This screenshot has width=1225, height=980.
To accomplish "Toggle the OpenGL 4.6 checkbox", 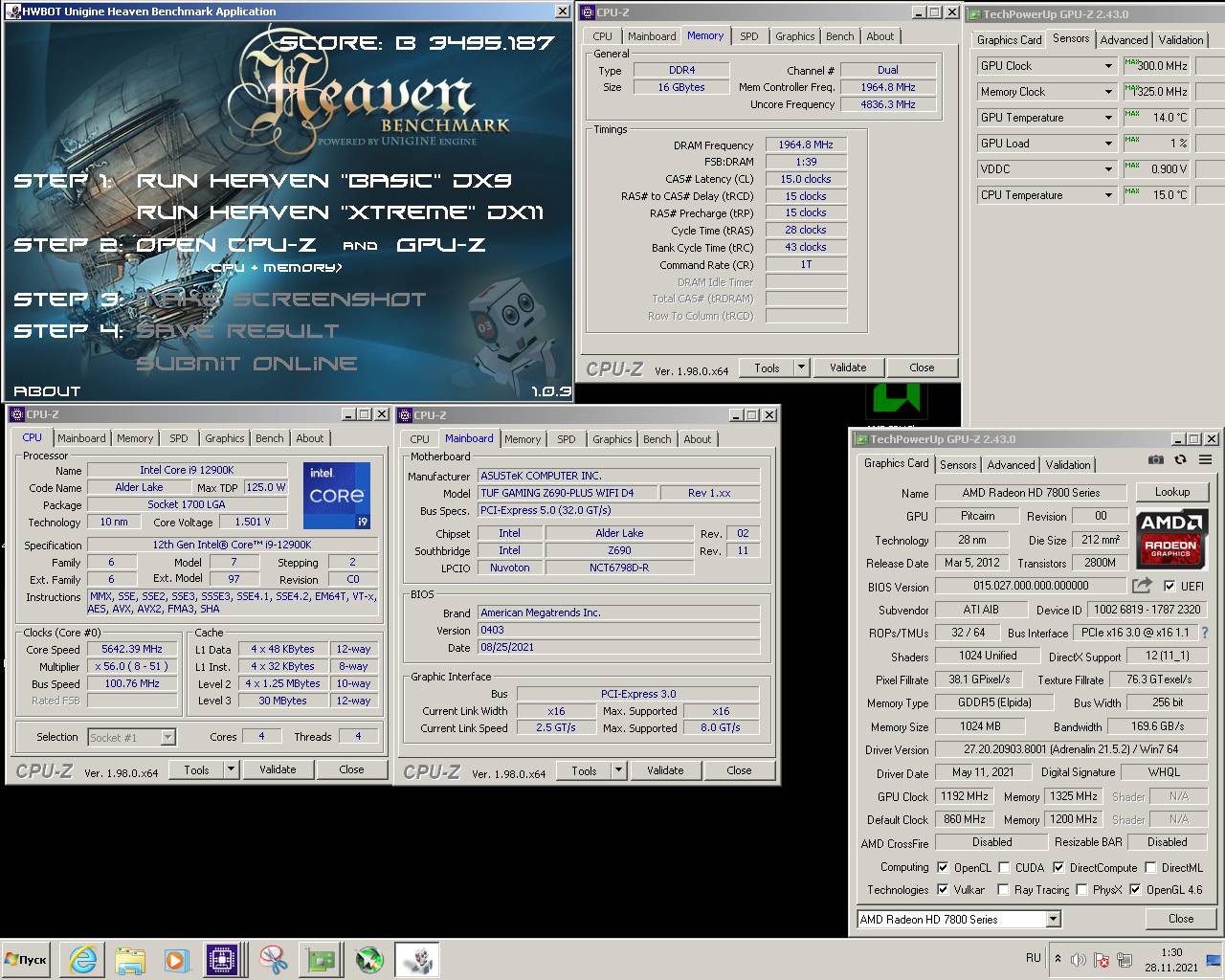I will click(1135, 889).
